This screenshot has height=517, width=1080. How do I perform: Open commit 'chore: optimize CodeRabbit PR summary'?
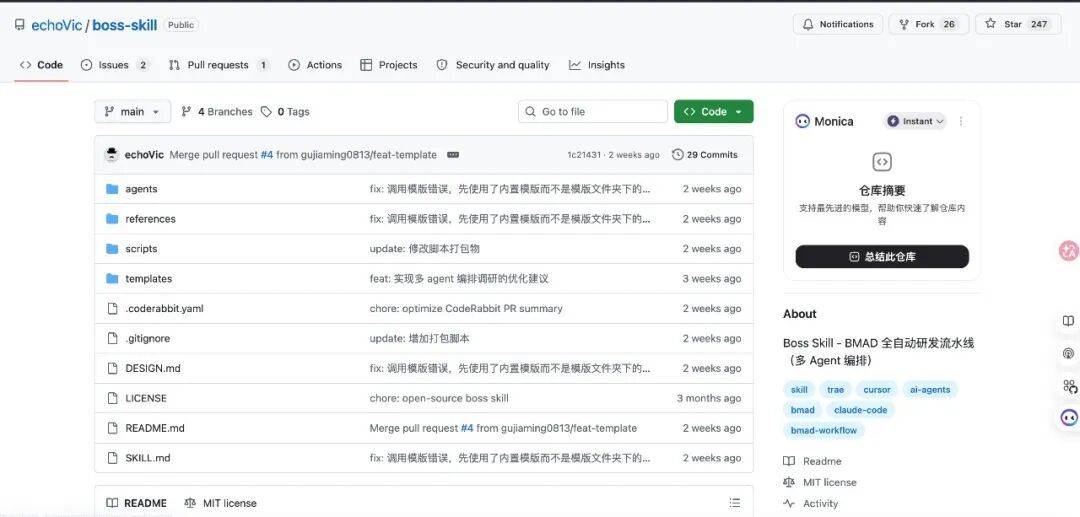click(x=466, y=308)
